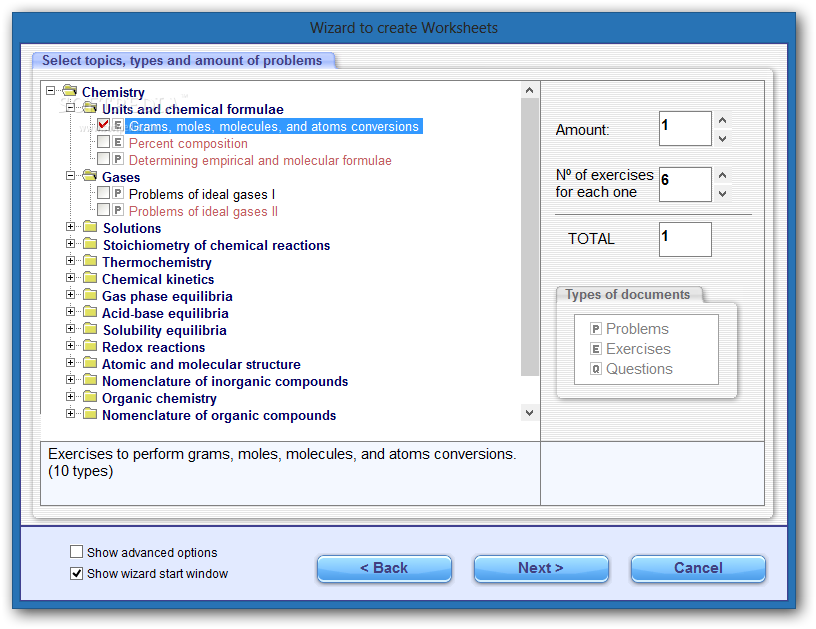This screenshot has width=816, height=629.
Task: Uncheck Grams, moles, molecules, atoms conversions
Action: click(x=104, y=125)
